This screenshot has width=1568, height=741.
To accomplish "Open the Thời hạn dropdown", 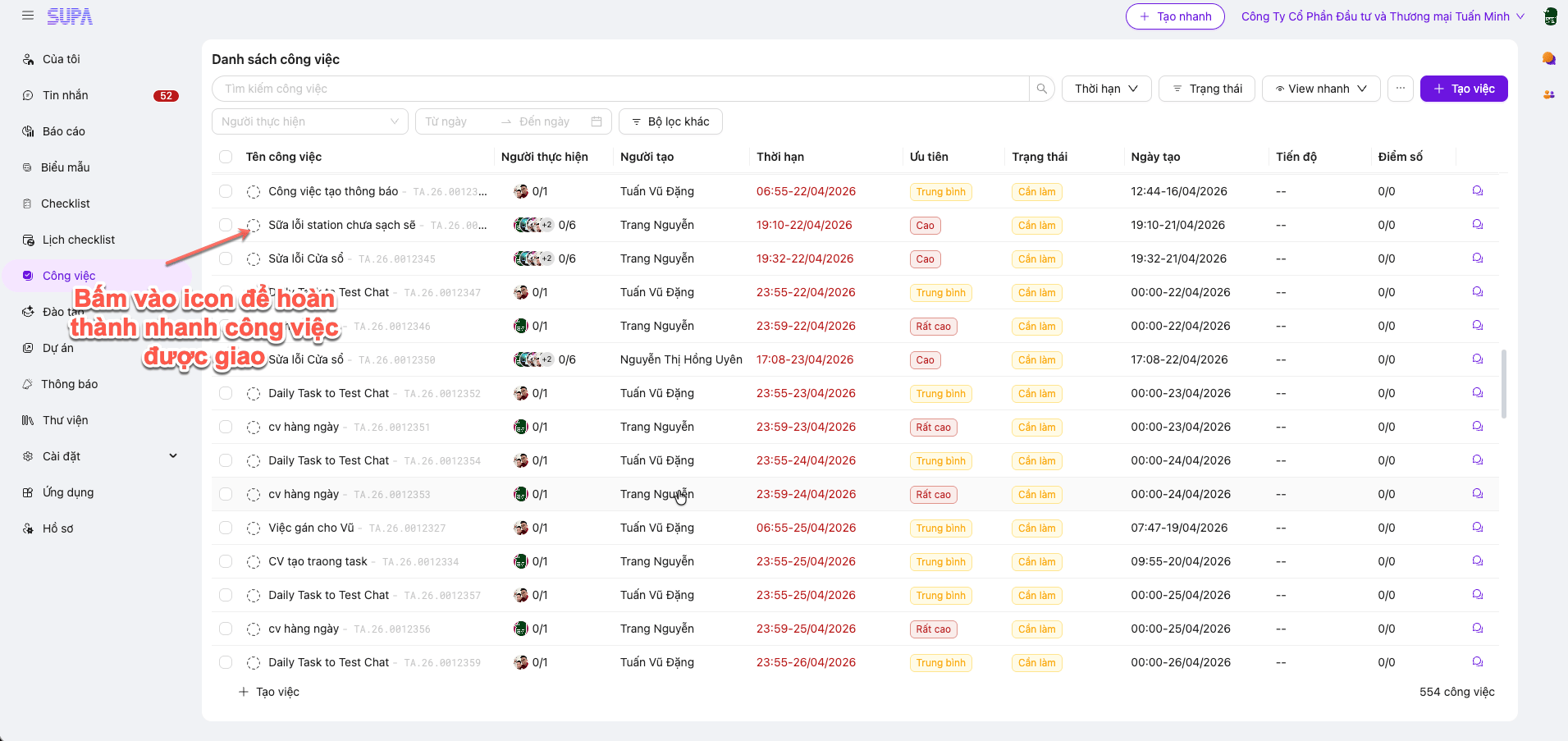I will pyautogui.click(x=1107, y=89).
